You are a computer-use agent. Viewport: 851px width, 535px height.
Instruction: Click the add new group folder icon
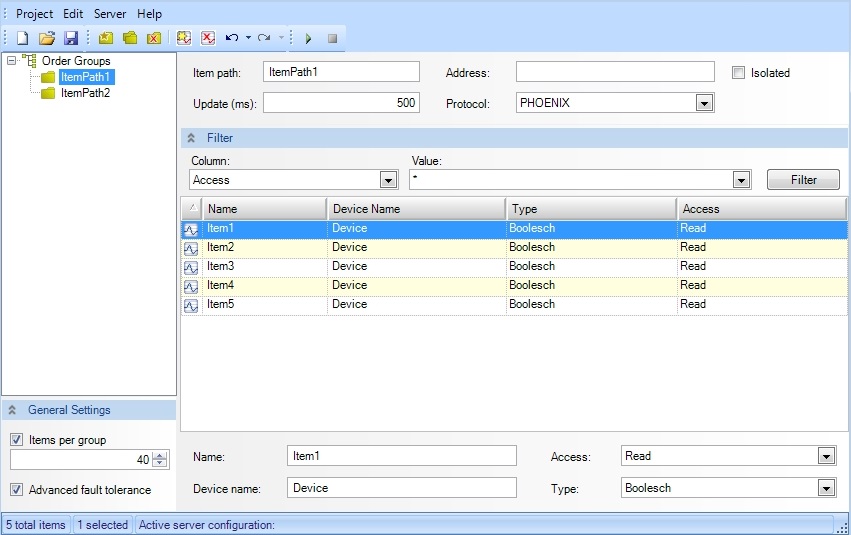(107, 38)
